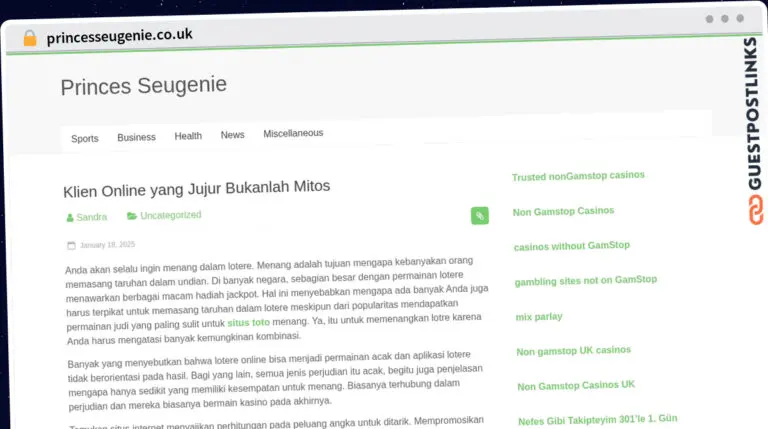Open casinos without GamStop link
Image resolution: width=768 pixels, height=429 pixels.
[x=572, y=246]
